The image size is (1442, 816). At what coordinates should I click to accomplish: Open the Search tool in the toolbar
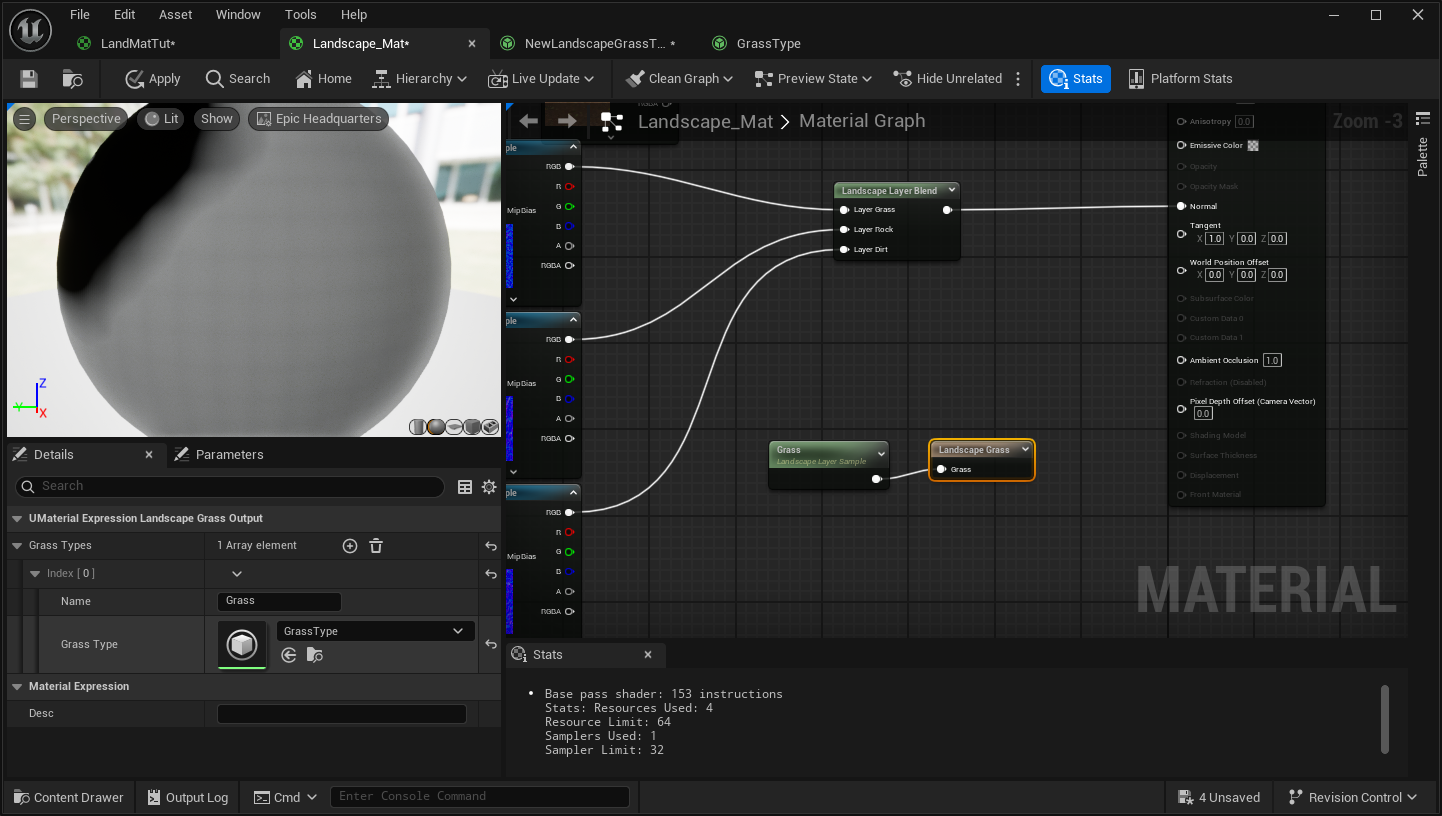coord(238,79)
